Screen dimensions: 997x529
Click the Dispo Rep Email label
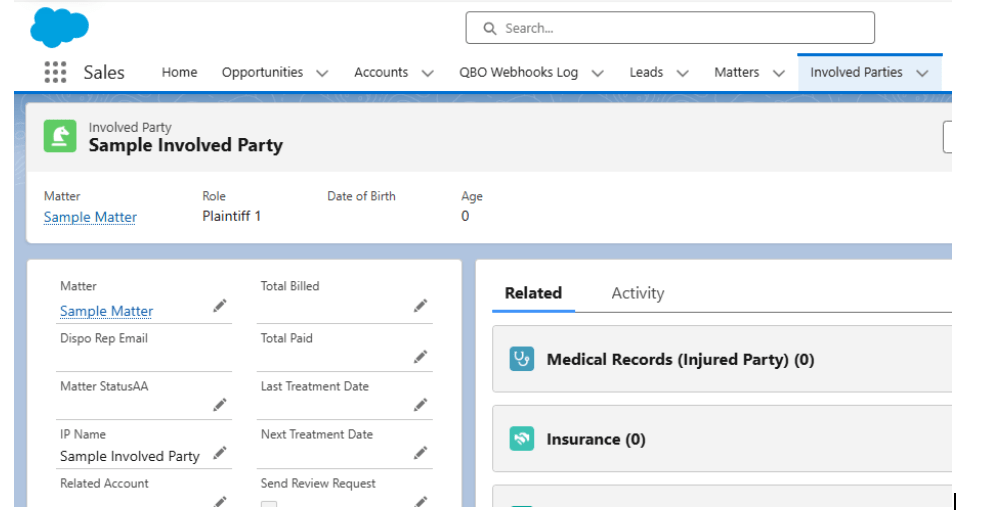click(104, 338)
